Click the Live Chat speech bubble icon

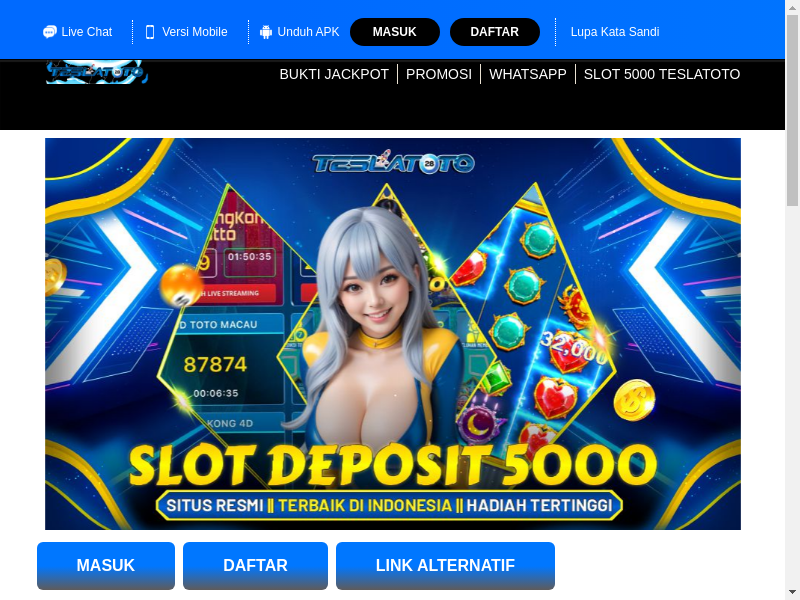49,32
